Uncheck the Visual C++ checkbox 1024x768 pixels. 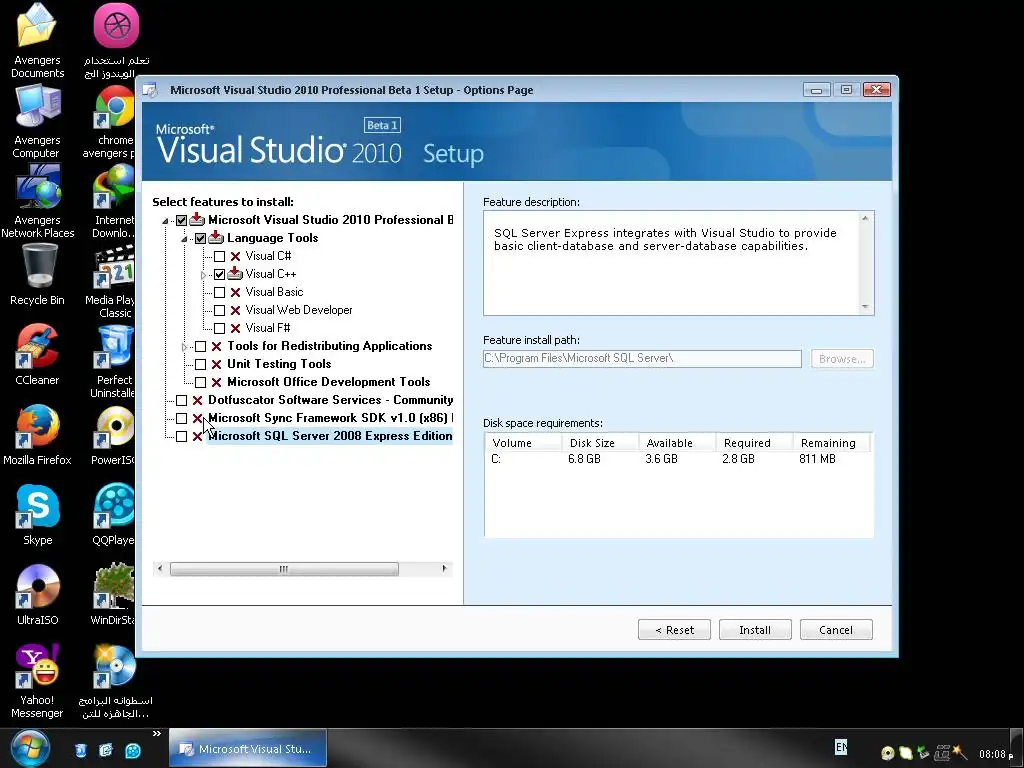(219, 274)
